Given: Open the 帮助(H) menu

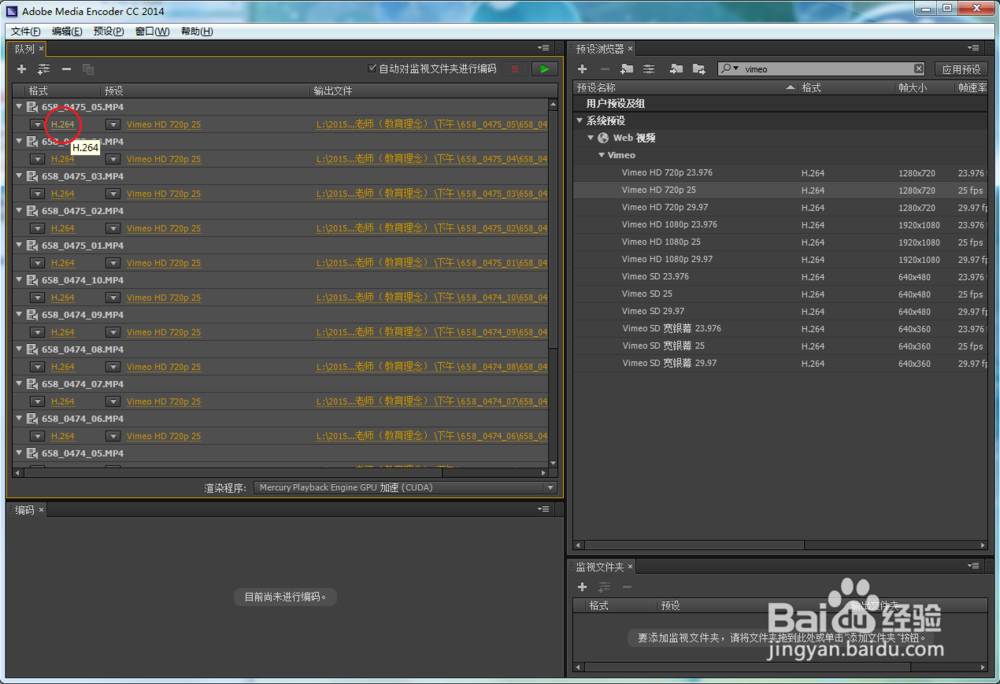Looking at the screenshot, I should (x=196, y=31).
